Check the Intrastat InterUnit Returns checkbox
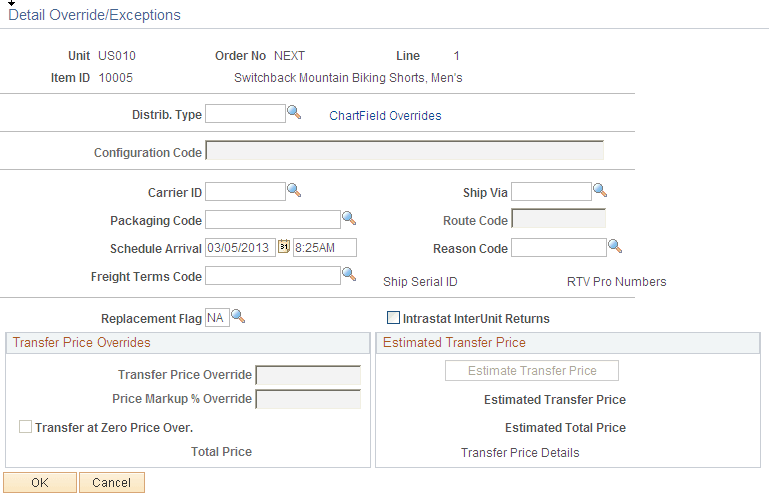 click(393, 318)
